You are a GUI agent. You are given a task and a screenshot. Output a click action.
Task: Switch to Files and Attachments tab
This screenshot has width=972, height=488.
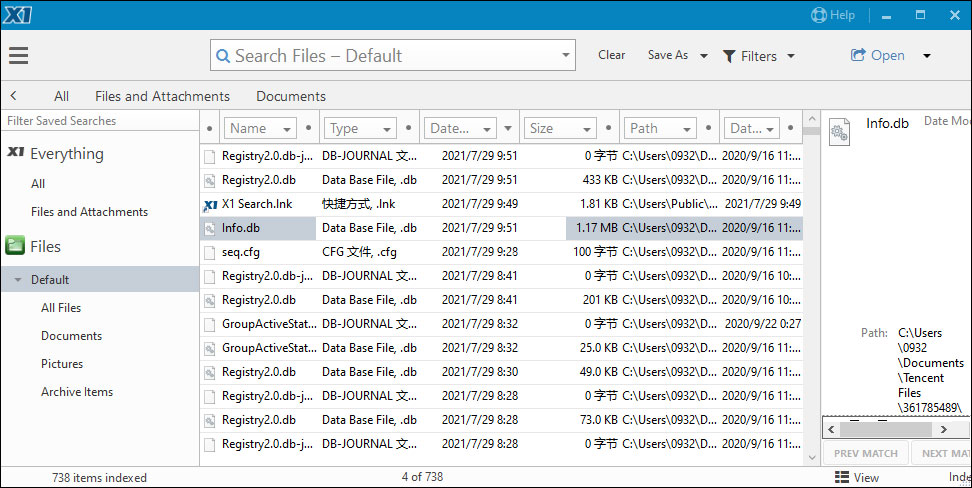[162, 96]
